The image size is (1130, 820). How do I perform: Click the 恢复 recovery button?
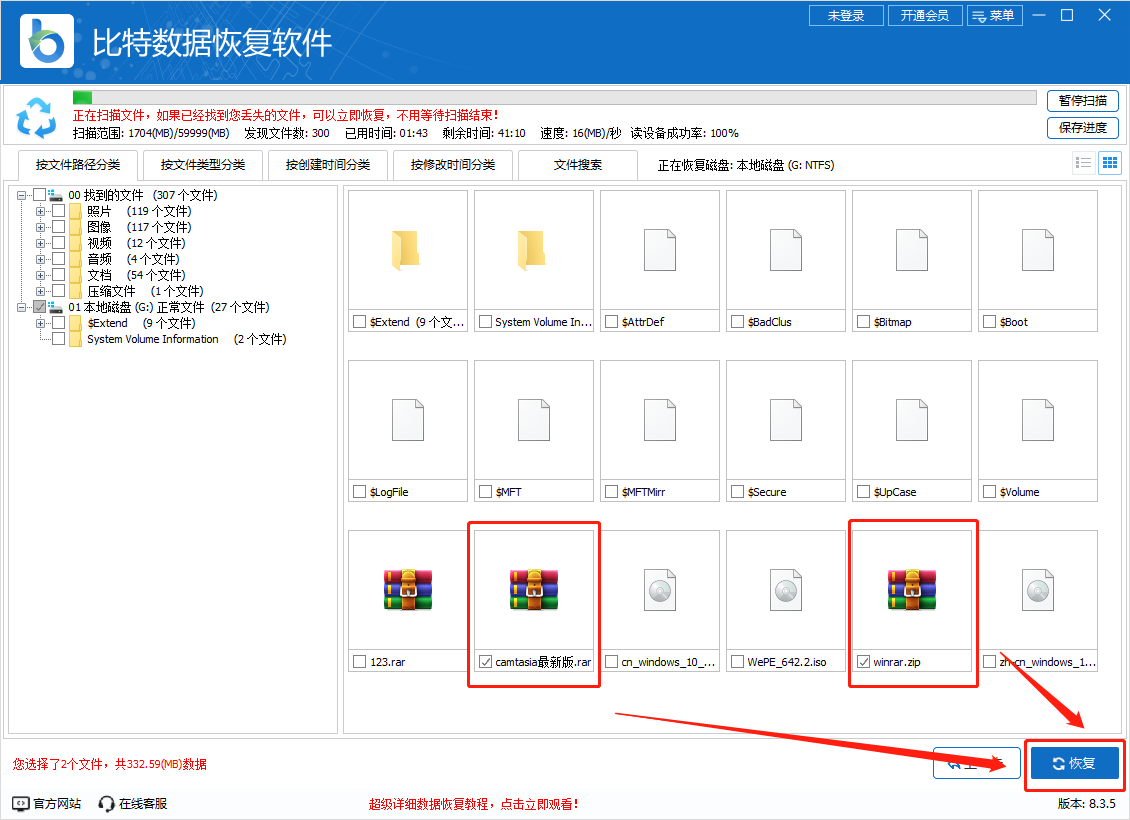(x=1074, y=763)
